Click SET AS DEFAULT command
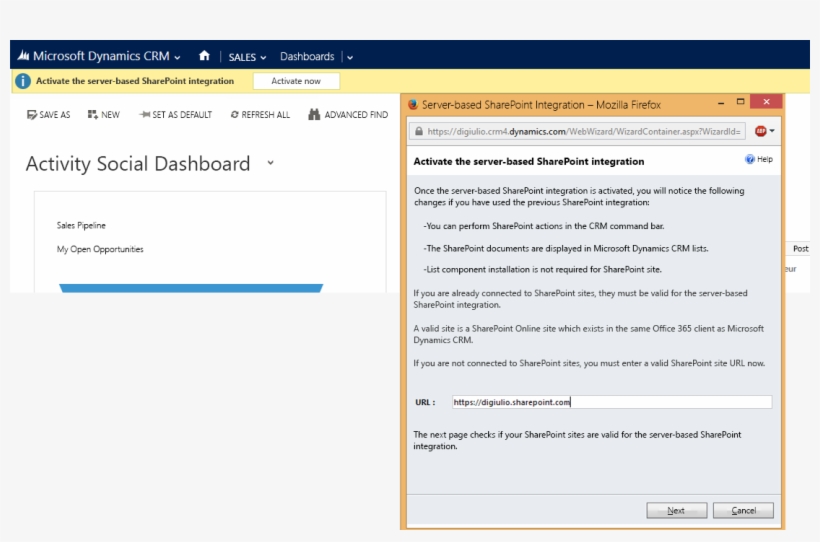820x542 pixels. pos(175,115)
